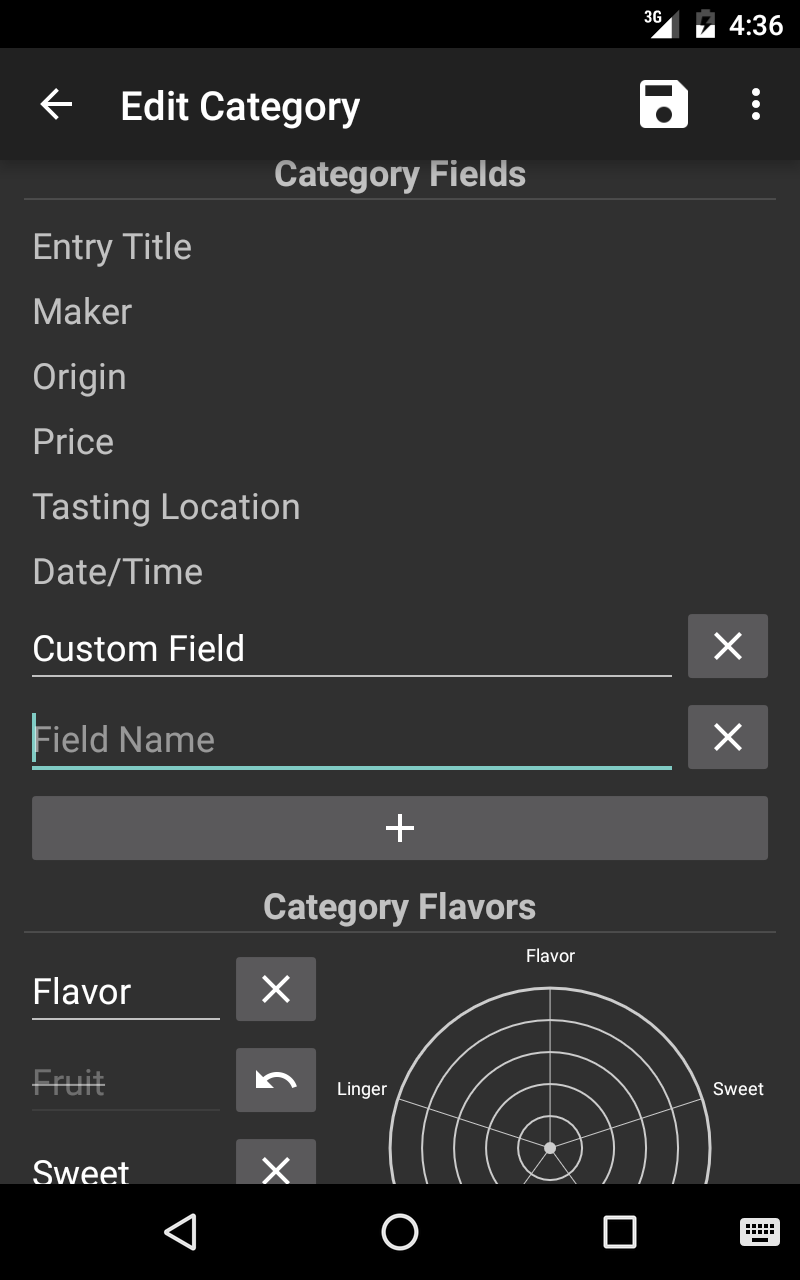800x1280 pixels.
Task: Tap the Date/Time field entry
Action: (118, 572)
